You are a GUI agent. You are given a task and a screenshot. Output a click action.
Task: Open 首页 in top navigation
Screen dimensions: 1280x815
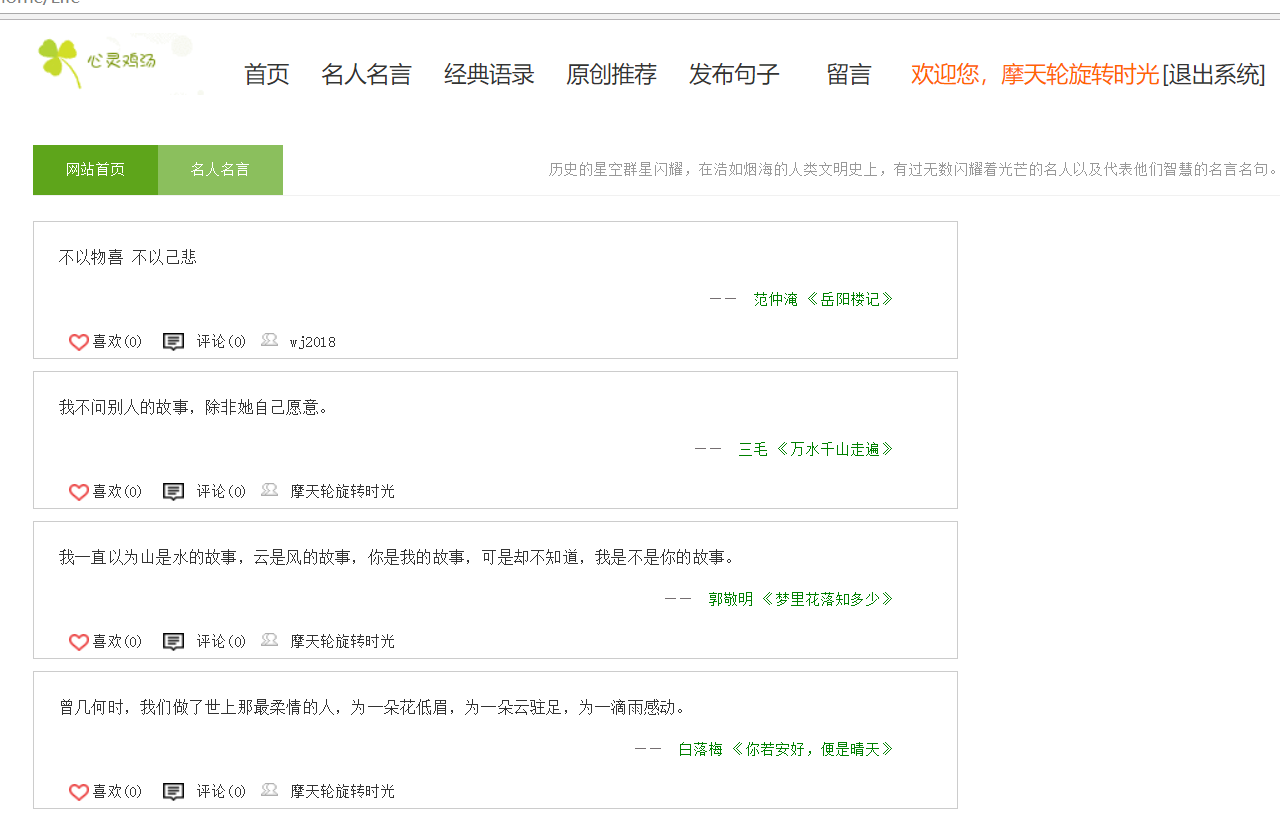coord(267,74)
